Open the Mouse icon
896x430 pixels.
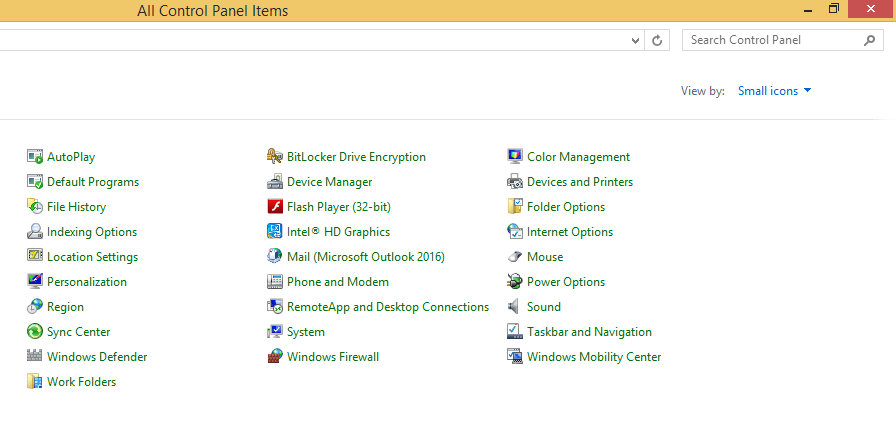pyautogui.click(x=515, y=257)
